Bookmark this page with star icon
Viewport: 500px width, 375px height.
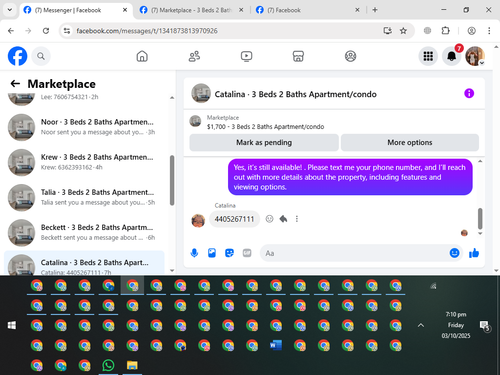click(403, 31)
